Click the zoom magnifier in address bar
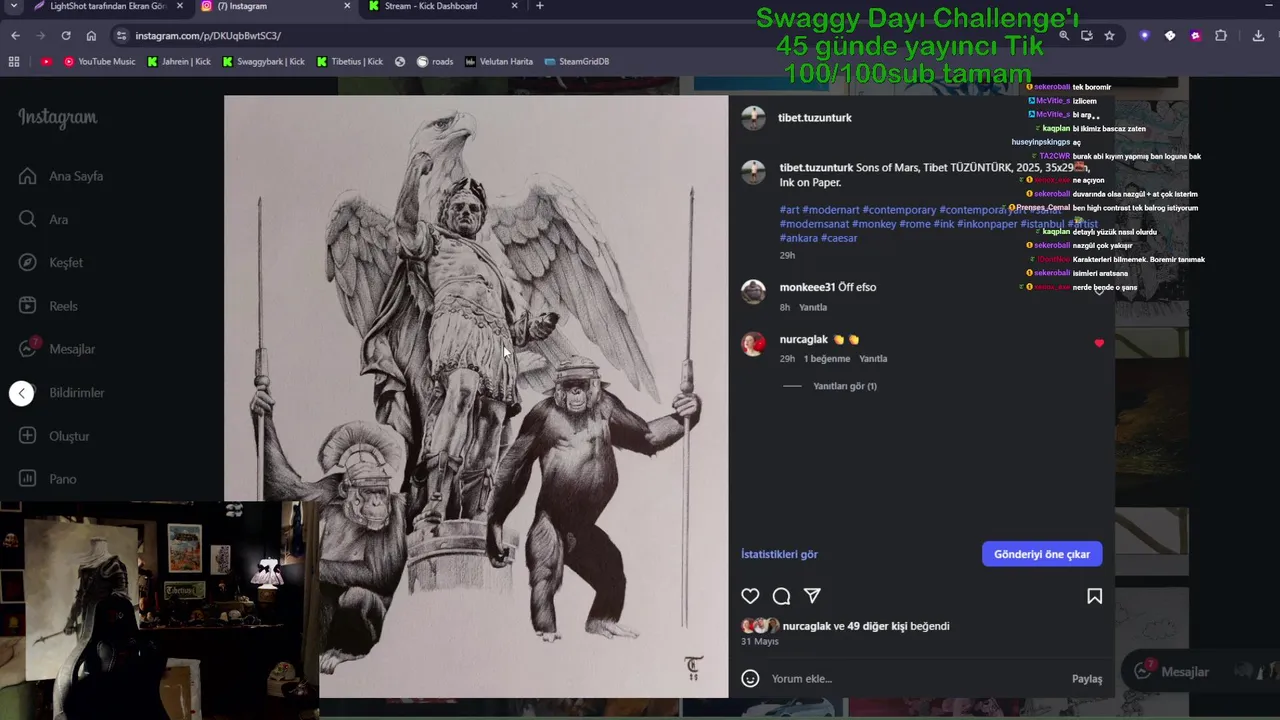The image size is (1280, 720). 1065,36
